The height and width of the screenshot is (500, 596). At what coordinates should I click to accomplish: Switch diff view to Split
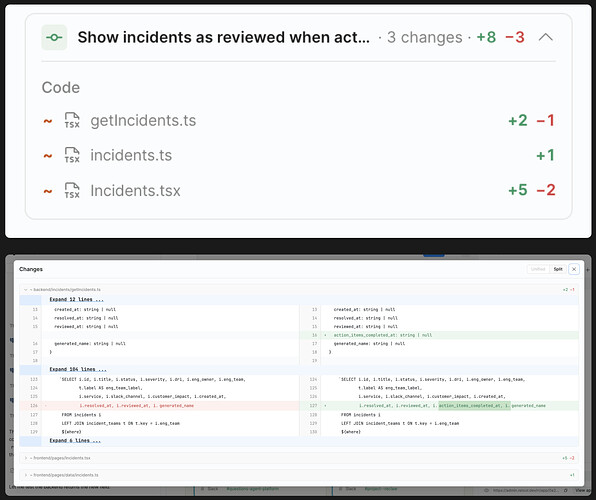coord(558,269)
